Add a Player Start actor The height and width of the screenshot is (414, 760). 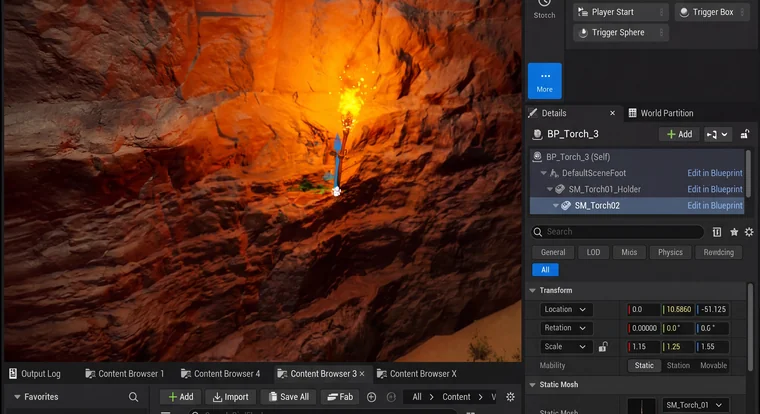(x=621, y=12)
